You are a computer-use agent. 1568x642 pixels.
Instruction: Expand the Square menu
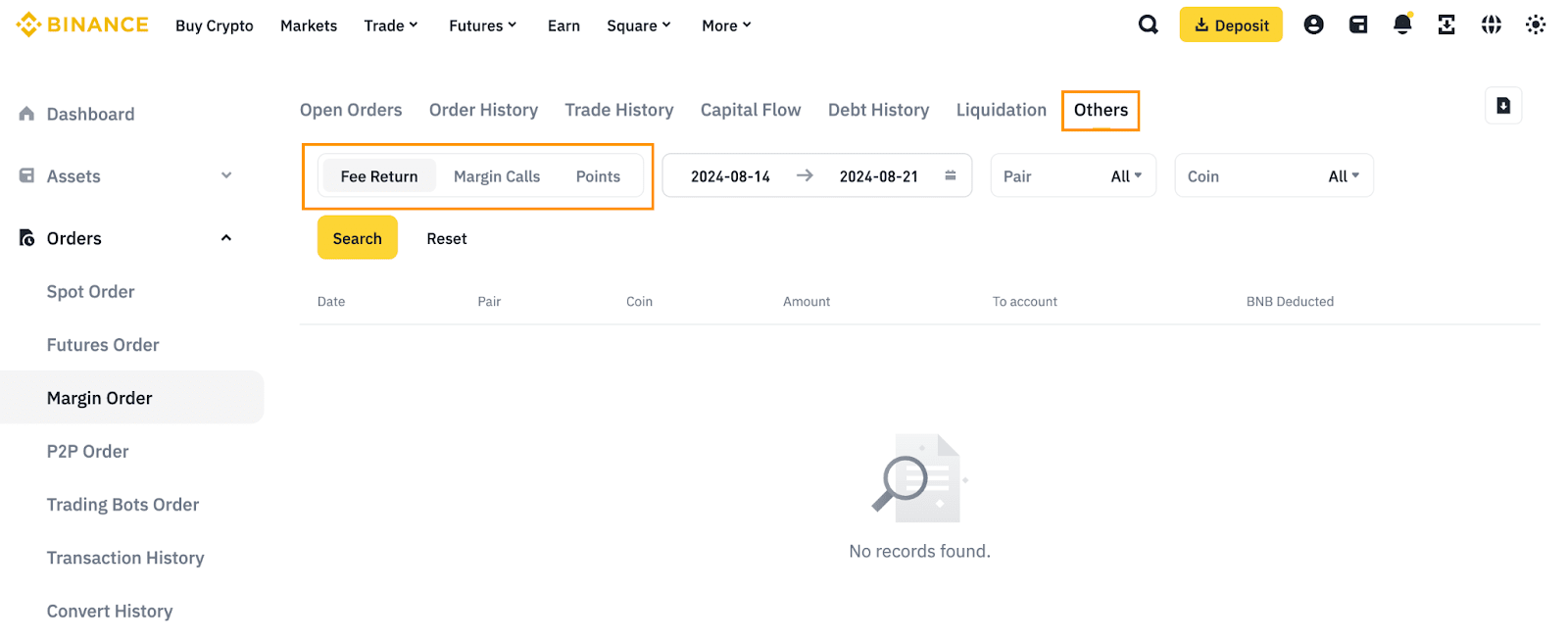(x=639, y=25)
